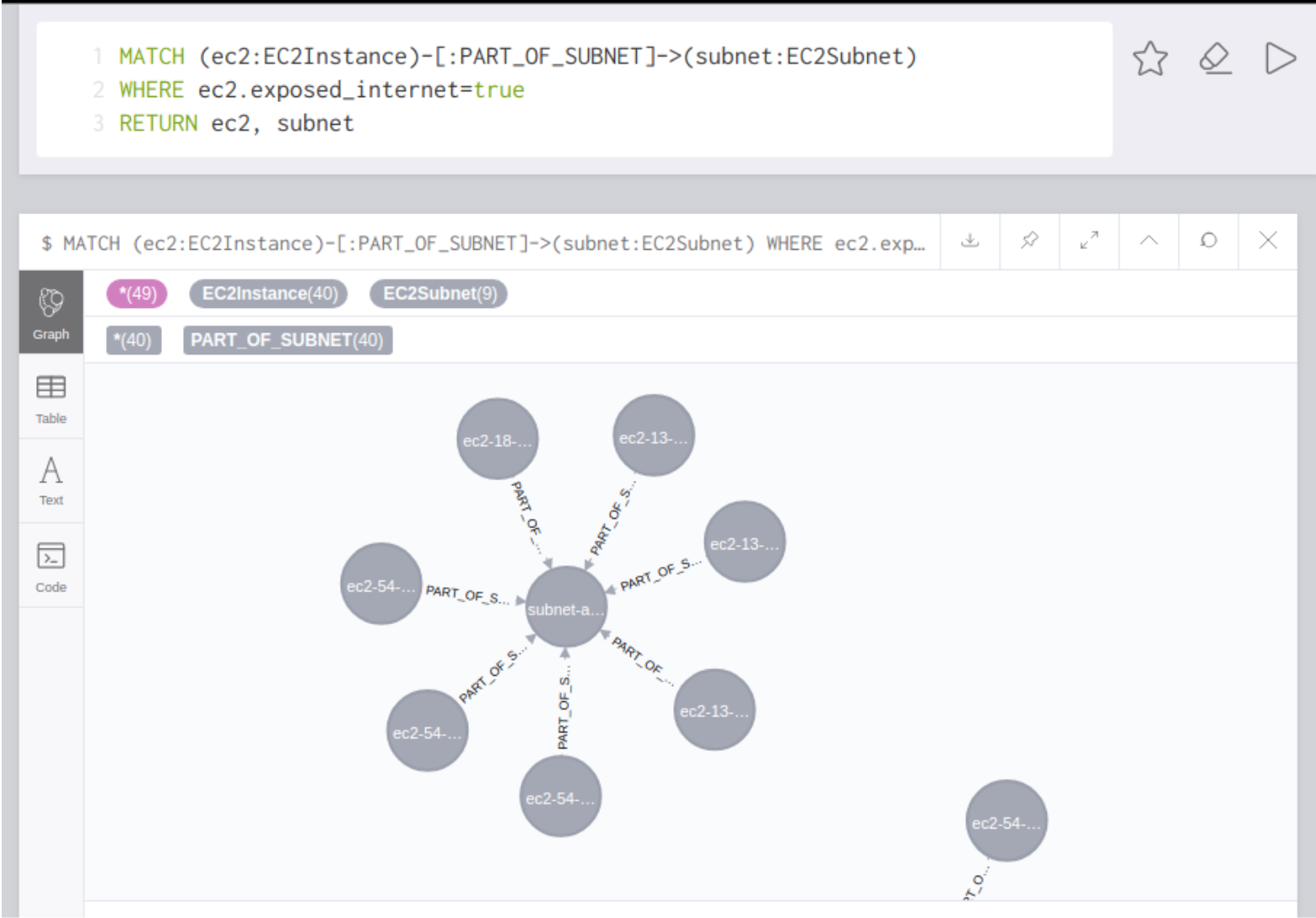Pin the result frame
This screenshot has height=918, width=1316.
[1029, 240]
